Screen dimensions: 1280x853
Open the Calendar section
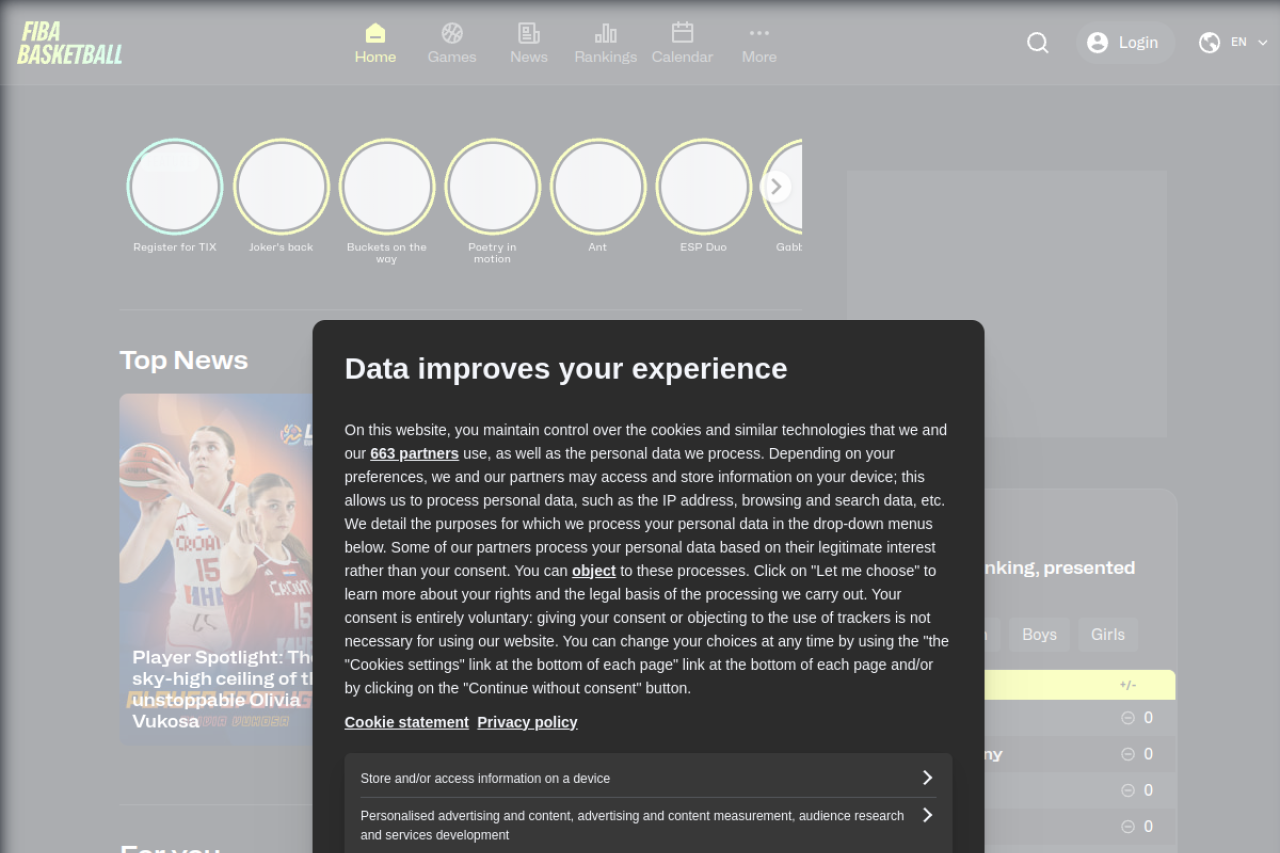pos(682,43)
